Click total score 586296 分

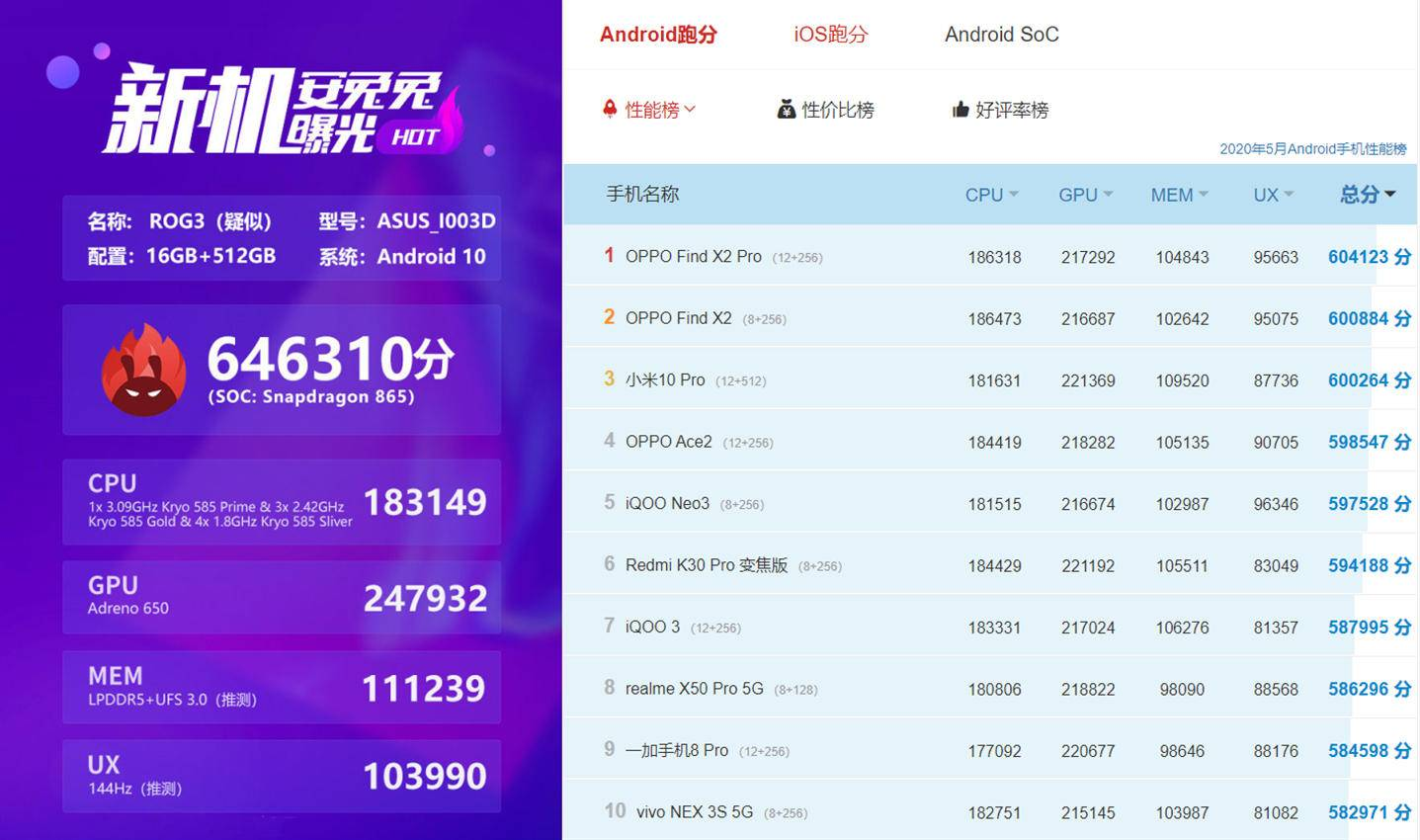(x=1370, y=689)
